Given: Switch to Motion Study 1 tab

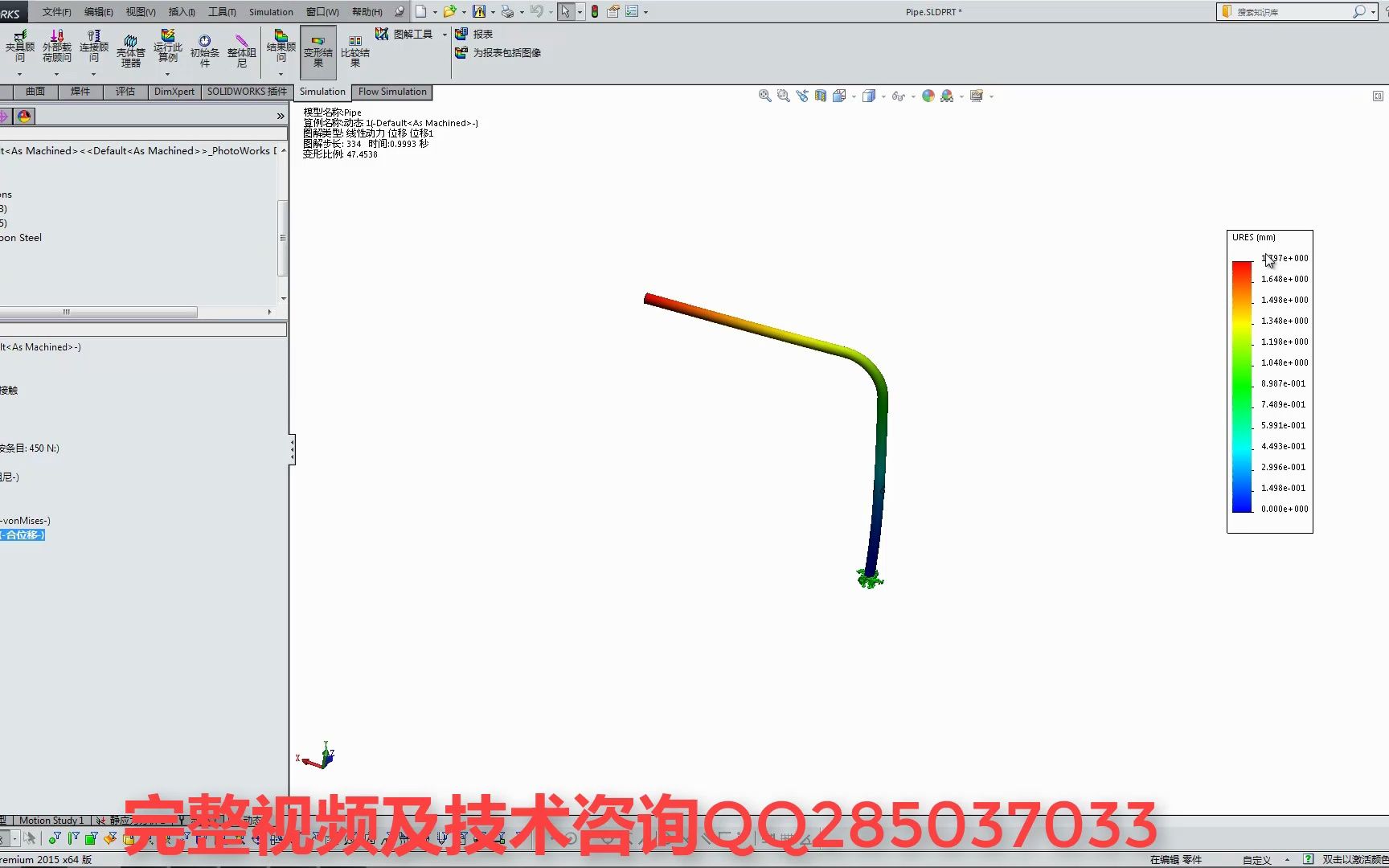Looking at the screenshot, I should (x=51, y=820).
